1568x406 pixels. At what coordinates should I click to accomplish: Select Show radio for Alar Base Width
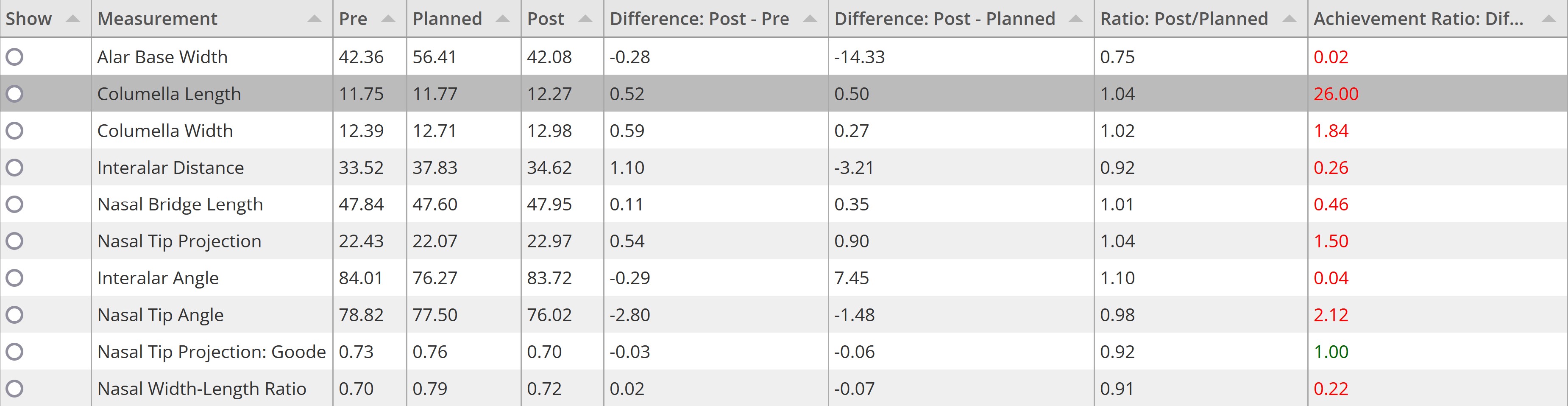coord(14,57)
